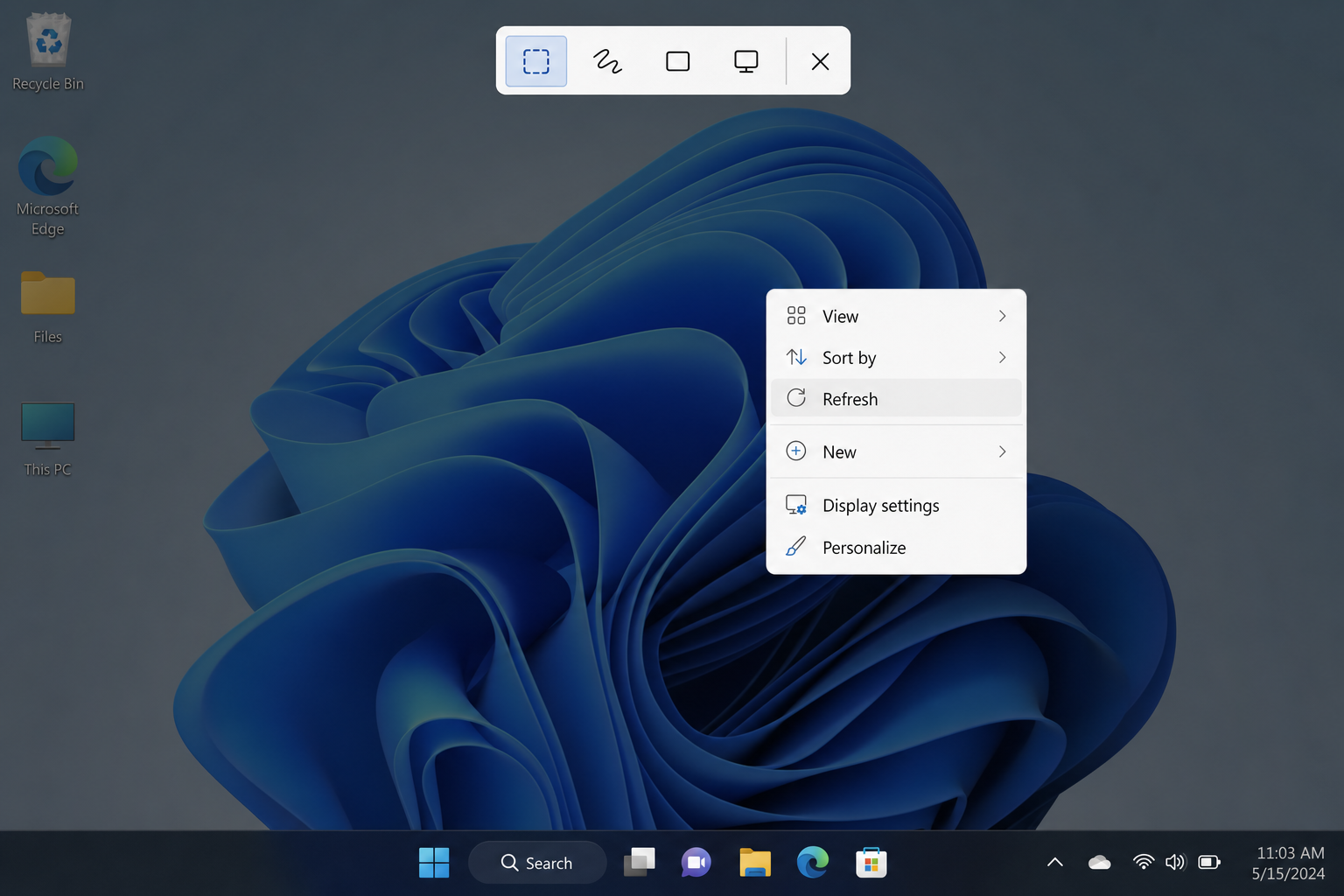Screen dimensions: 1344x896
Task: Open Wi-Fi network settings in tray
Action: click(x=1143, y=863)
